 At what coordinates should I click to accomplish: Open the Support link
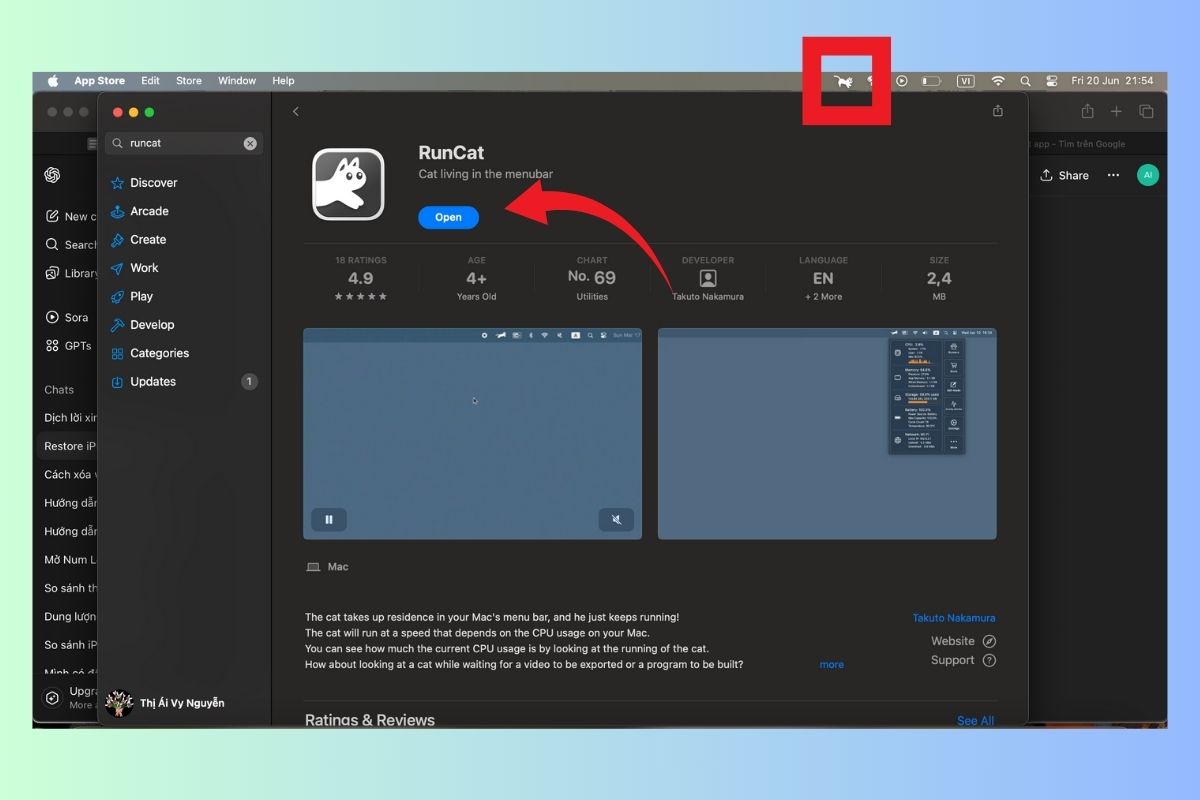point(964,660)
